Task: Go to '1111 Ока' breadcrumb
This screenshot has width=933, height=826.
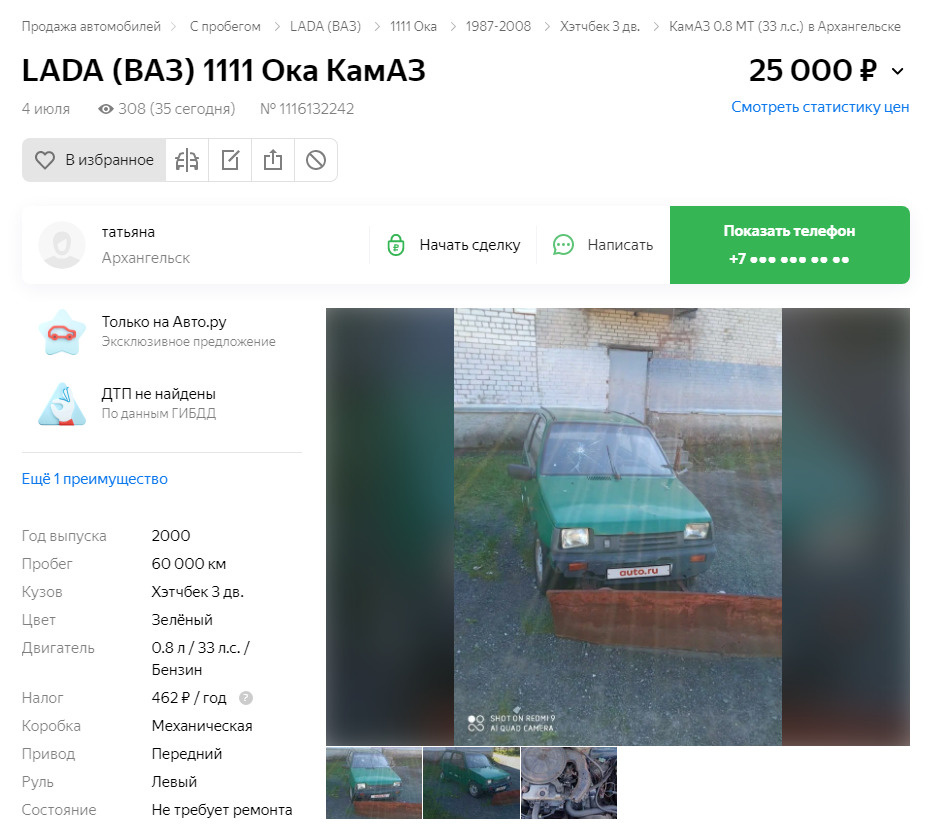Action: pyautogui.click(x=414, y=27)
